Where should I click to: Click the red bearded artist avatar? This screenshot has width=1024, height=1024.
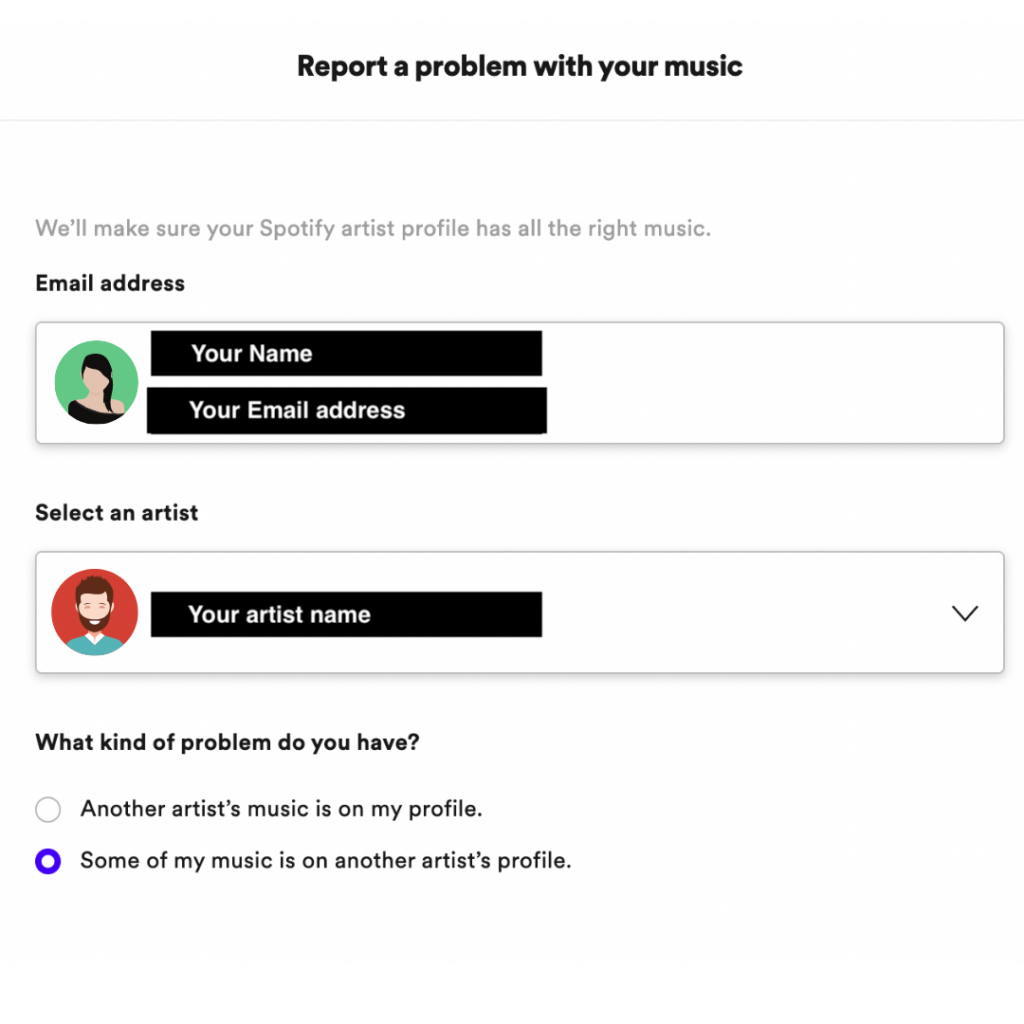click(95, 612)
